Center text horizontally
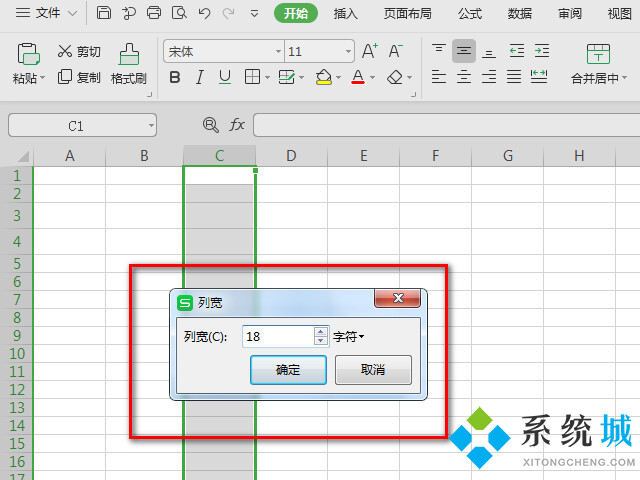 pos(464,77)
